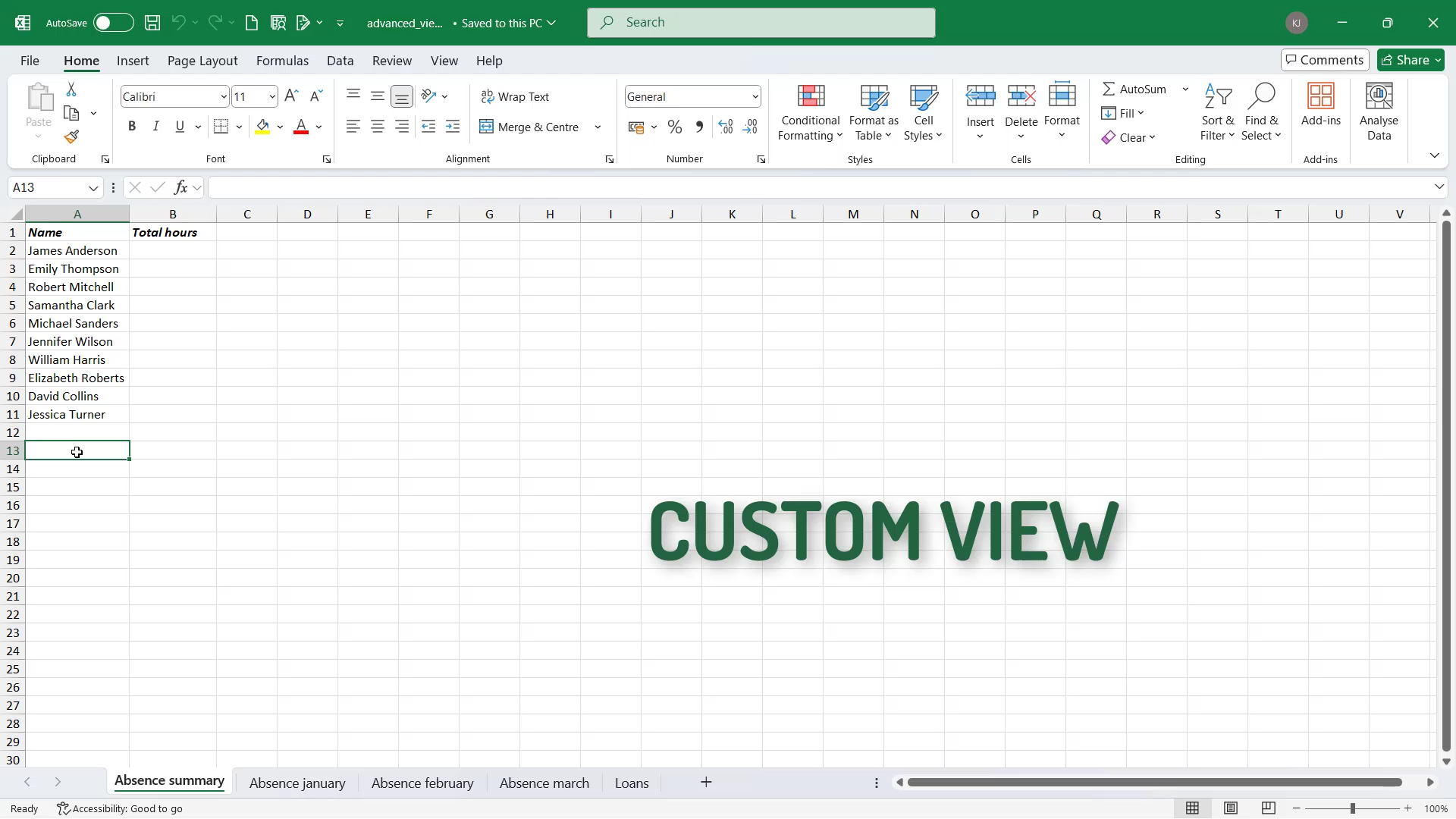Toggle the AutoSave switch

point(113,23)
